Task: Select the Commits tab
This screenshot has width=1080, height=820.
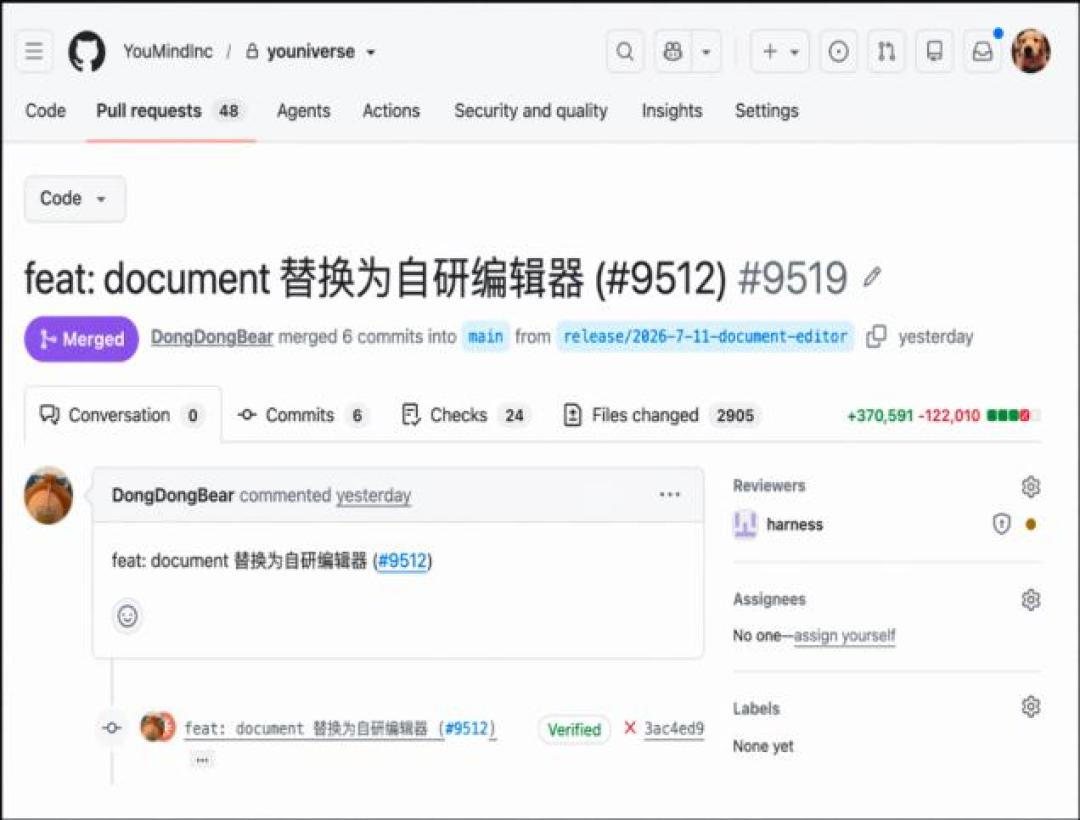Action: tap(302, 415)
